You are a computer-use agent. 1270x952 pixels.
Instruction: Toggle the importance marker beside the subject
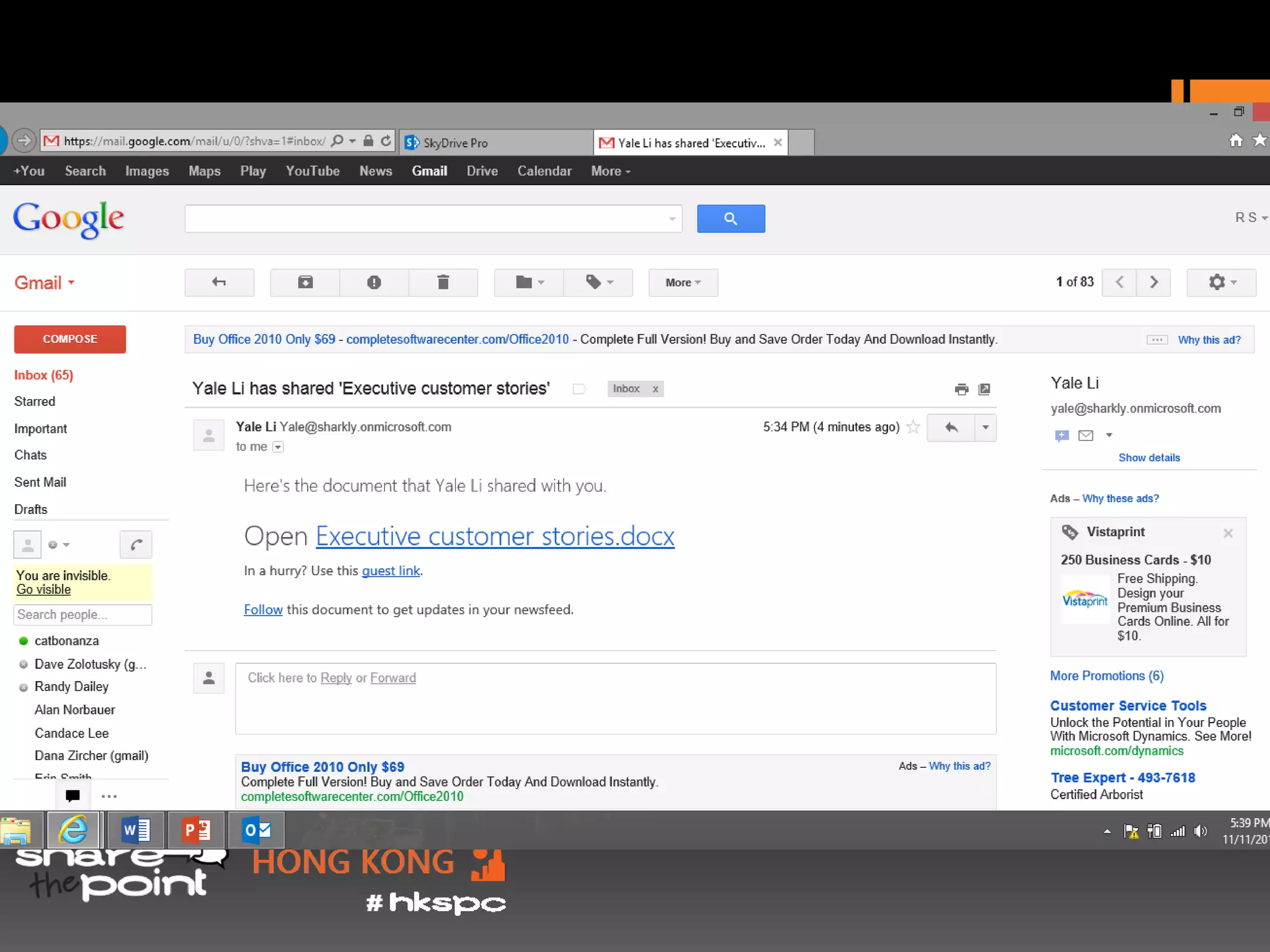(x=579, y=389)
